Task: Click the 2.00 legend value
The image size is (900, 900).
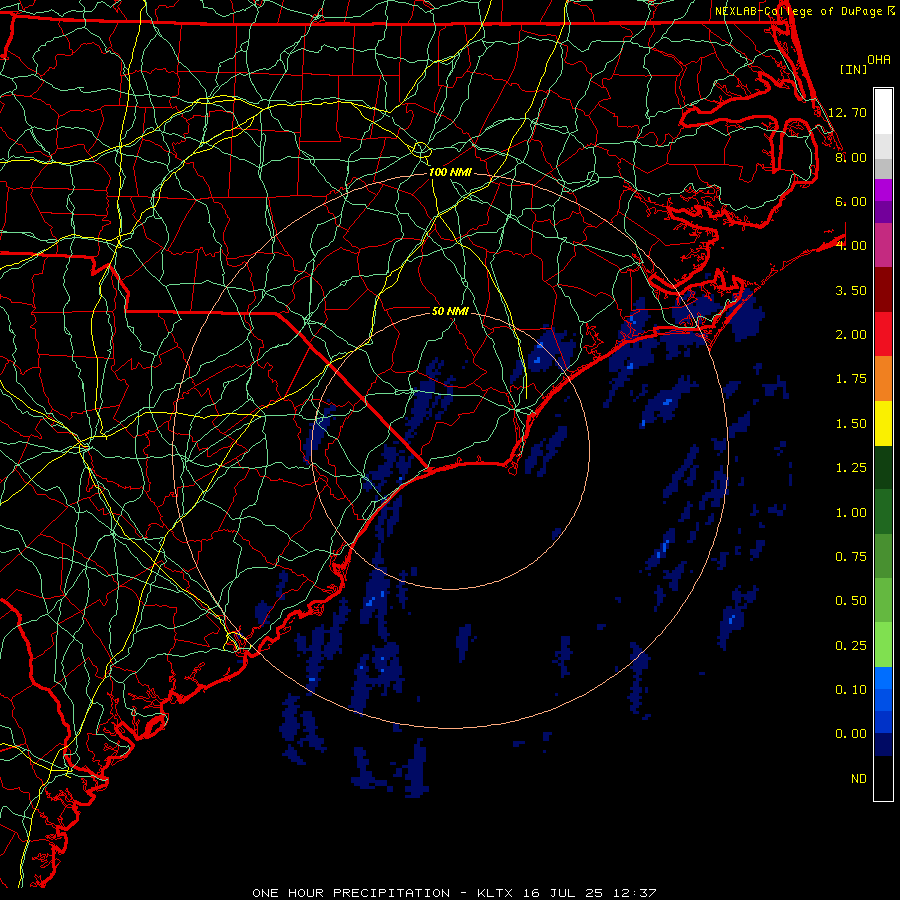Action: [x=851, y=335]
